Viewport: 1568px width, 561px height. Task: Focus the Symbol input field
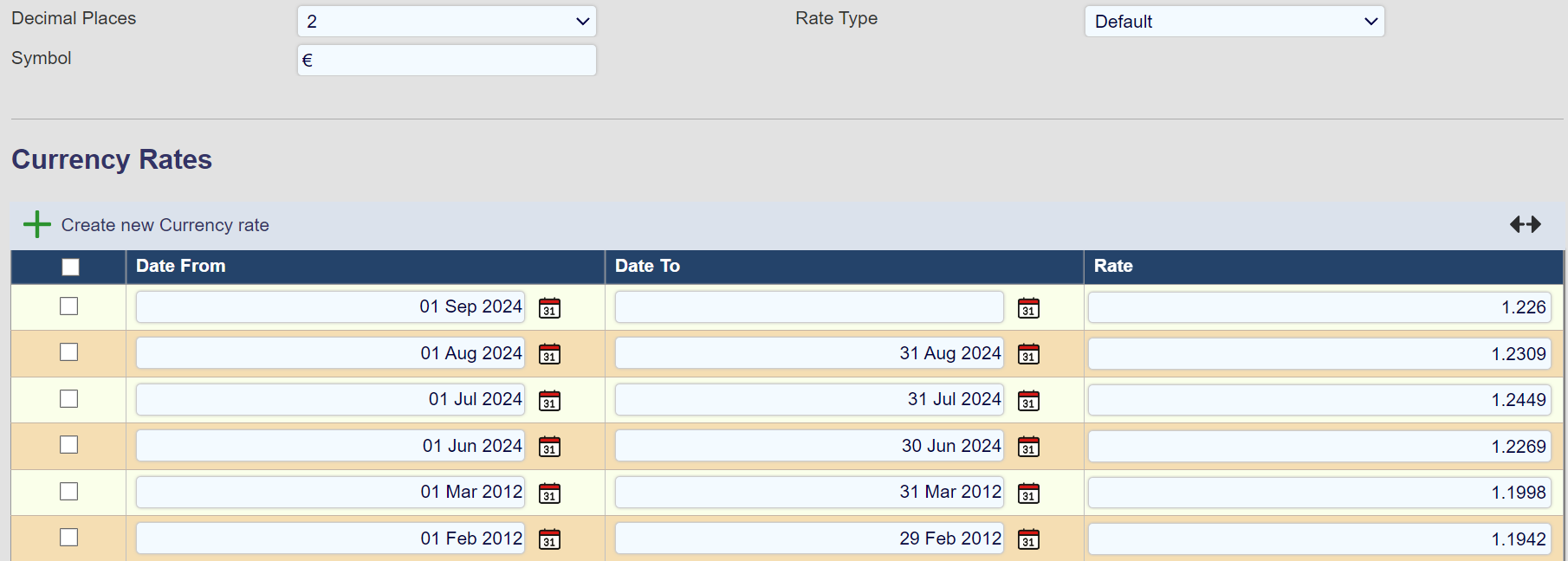pos(446,61)
